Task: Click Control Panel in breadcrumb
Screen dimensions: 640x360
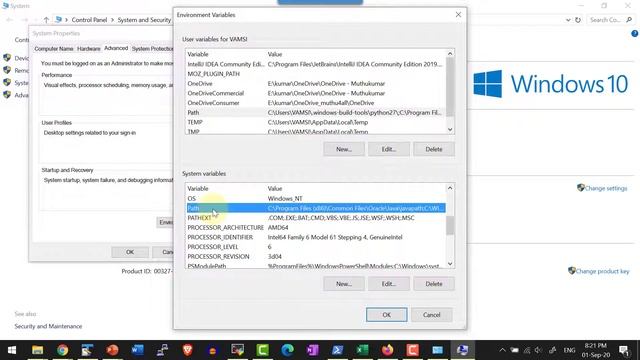Action: pos(89,20)
